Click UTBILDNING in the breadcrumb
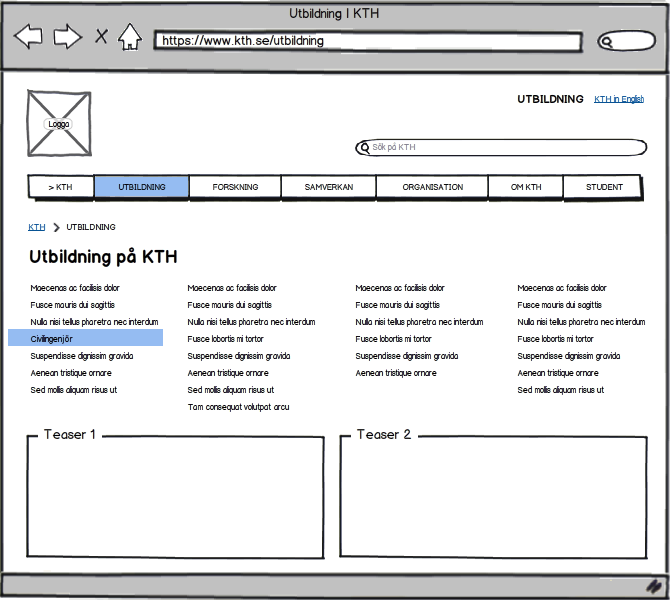The image size is (670, 600). pos(91,227)
